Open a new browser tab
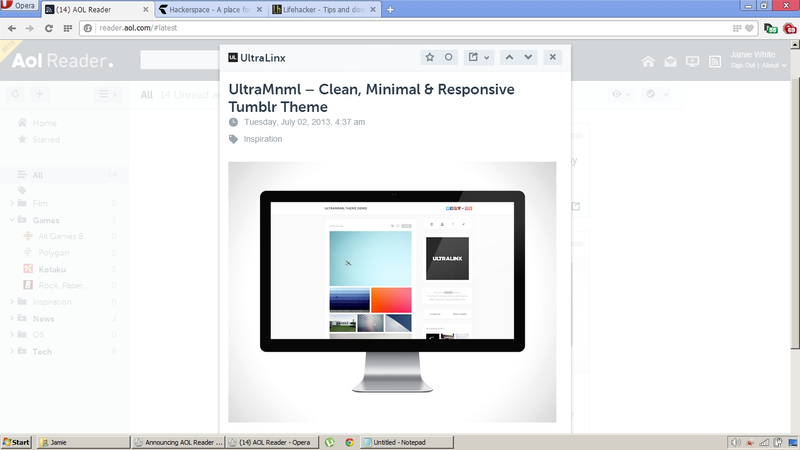 [x=390, y=10]
